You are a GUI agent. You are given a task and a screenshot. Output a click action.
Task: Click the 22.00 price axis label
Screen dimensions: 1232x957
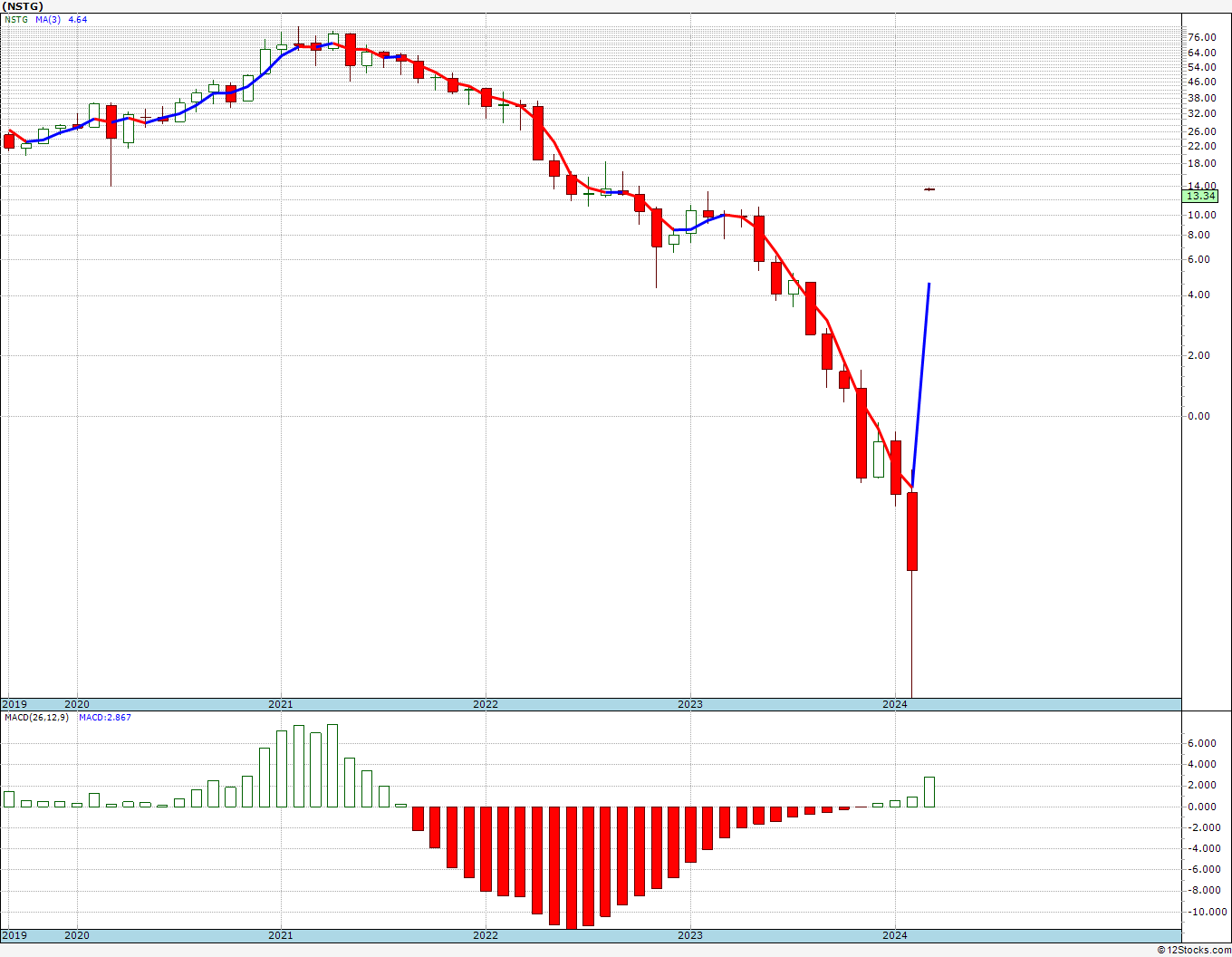point(1201,146)
